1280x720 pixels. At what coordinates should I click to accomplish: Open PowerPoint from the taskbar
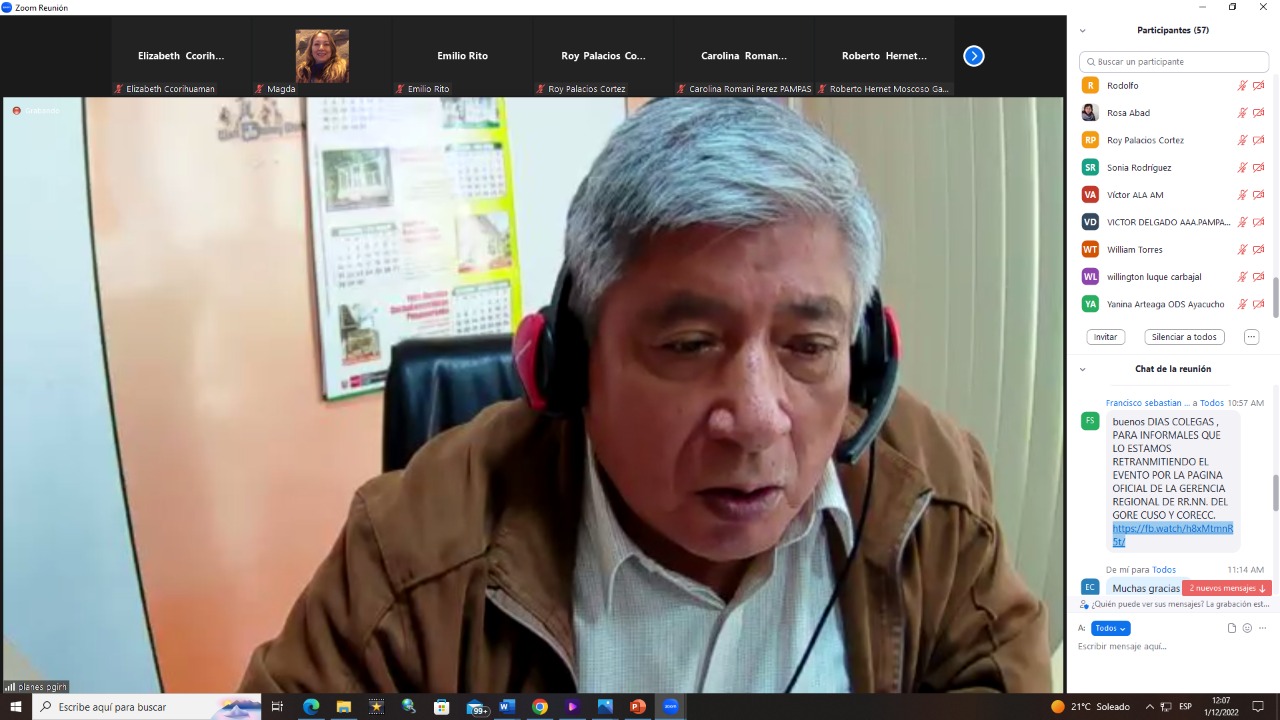(637, 707)
